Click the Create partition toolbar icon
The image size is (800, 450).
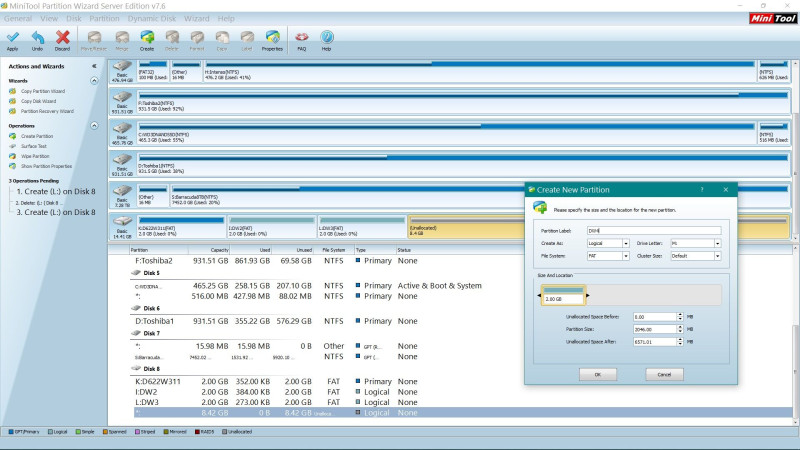[147, 38]
